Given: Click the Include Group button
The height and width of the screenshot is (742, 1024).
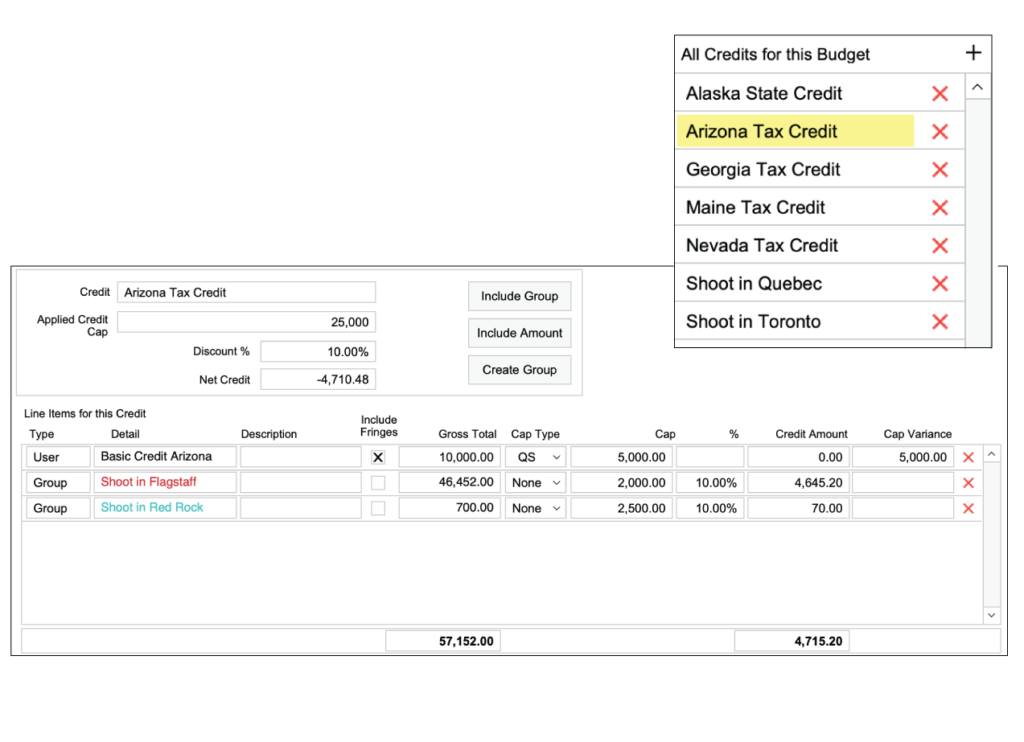Looking at the screenshot, I should click(520, 296).
